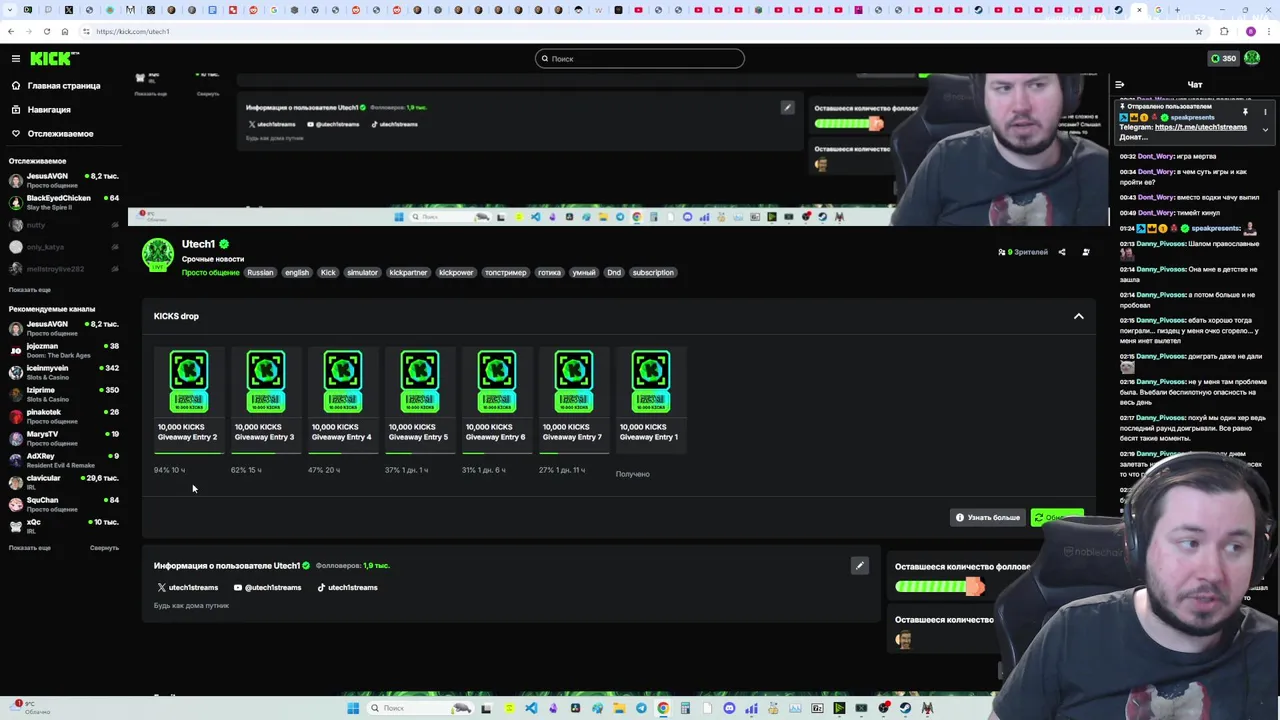Image resolution: width=1280 pixels, height=720 pixels.
Task: Open the icon right of share button
Action: point(1086,252)
